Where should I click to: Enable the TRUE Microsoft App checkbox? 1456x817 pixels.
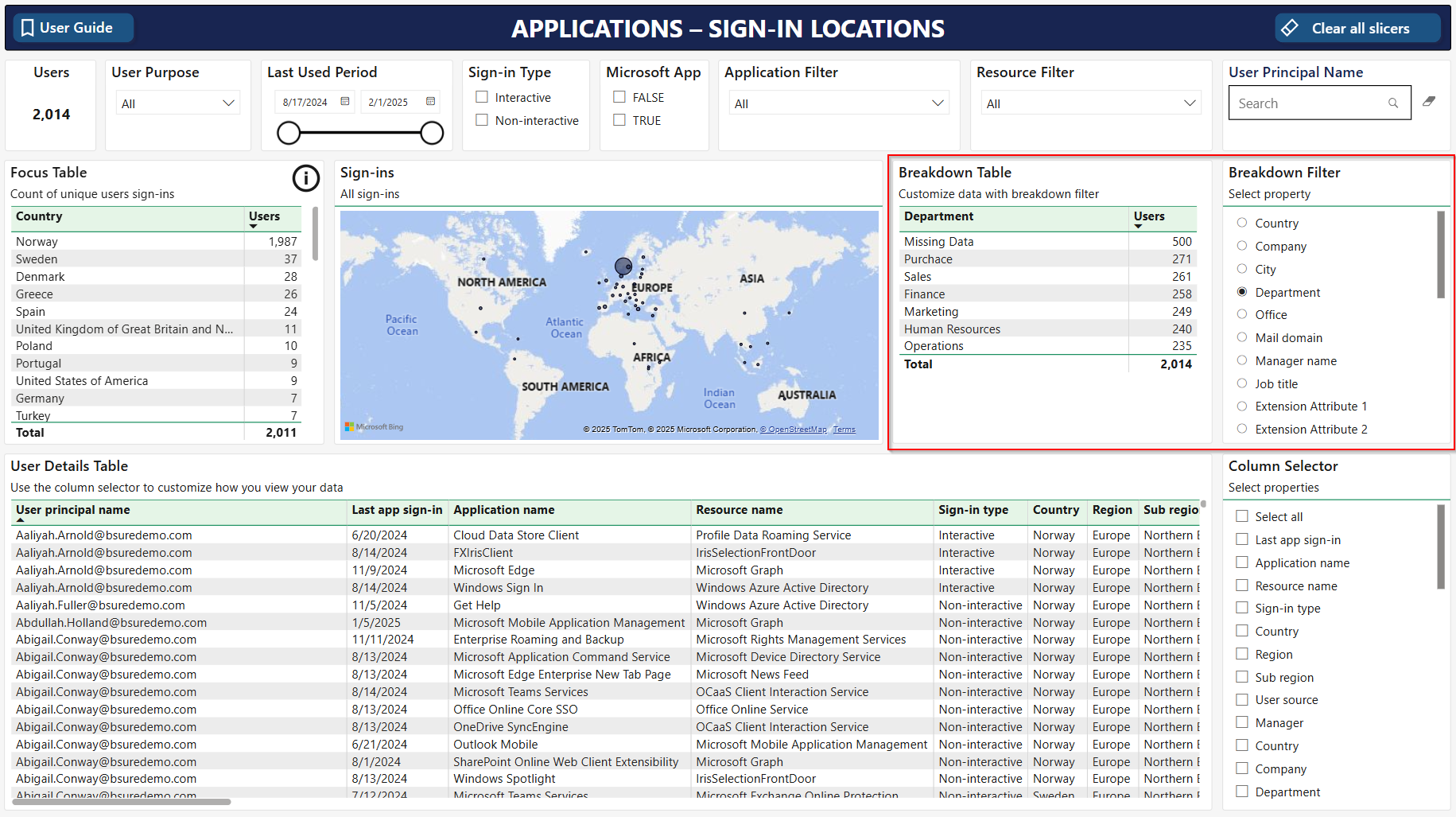tap(619, 120)
